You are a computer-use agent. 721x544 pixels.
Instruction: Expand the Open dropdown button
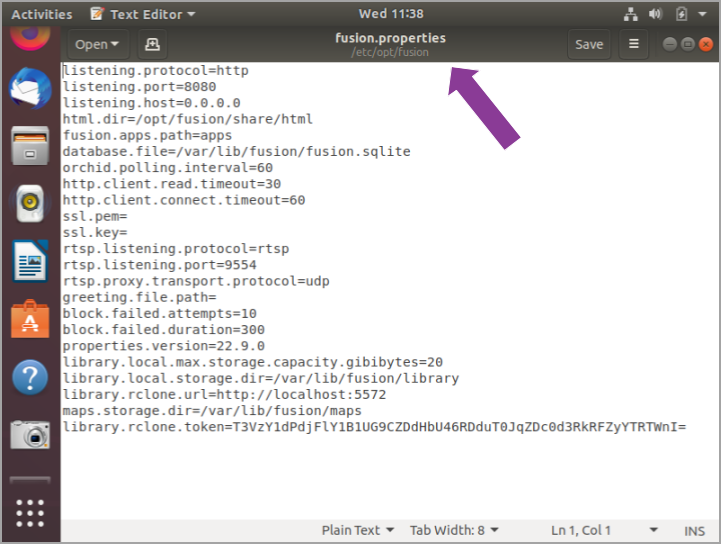click(x=97, y=44)
